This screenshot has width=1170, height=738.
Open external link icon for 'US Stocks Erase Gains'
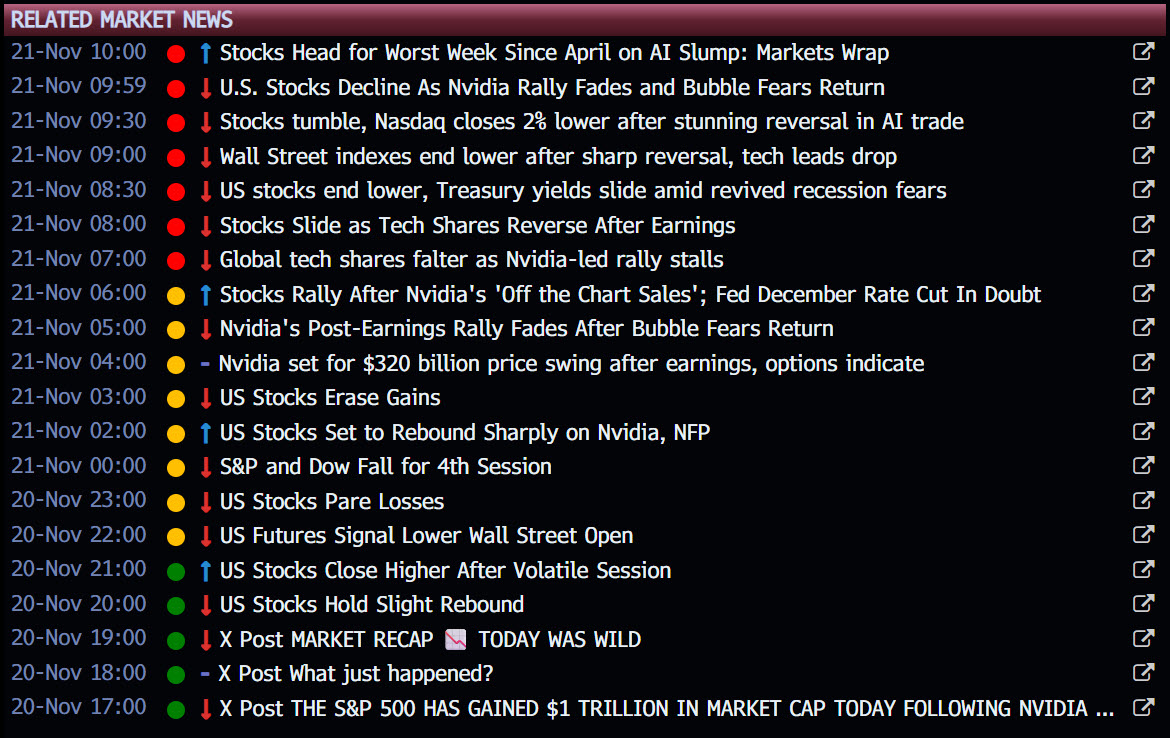click(1143, 398)
